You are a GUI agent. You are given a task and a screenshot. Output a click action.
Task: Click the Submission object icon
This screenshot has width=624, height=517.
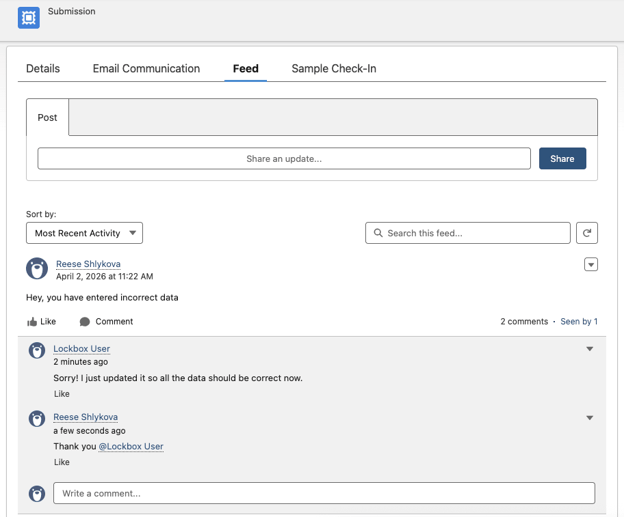point(29,18)
